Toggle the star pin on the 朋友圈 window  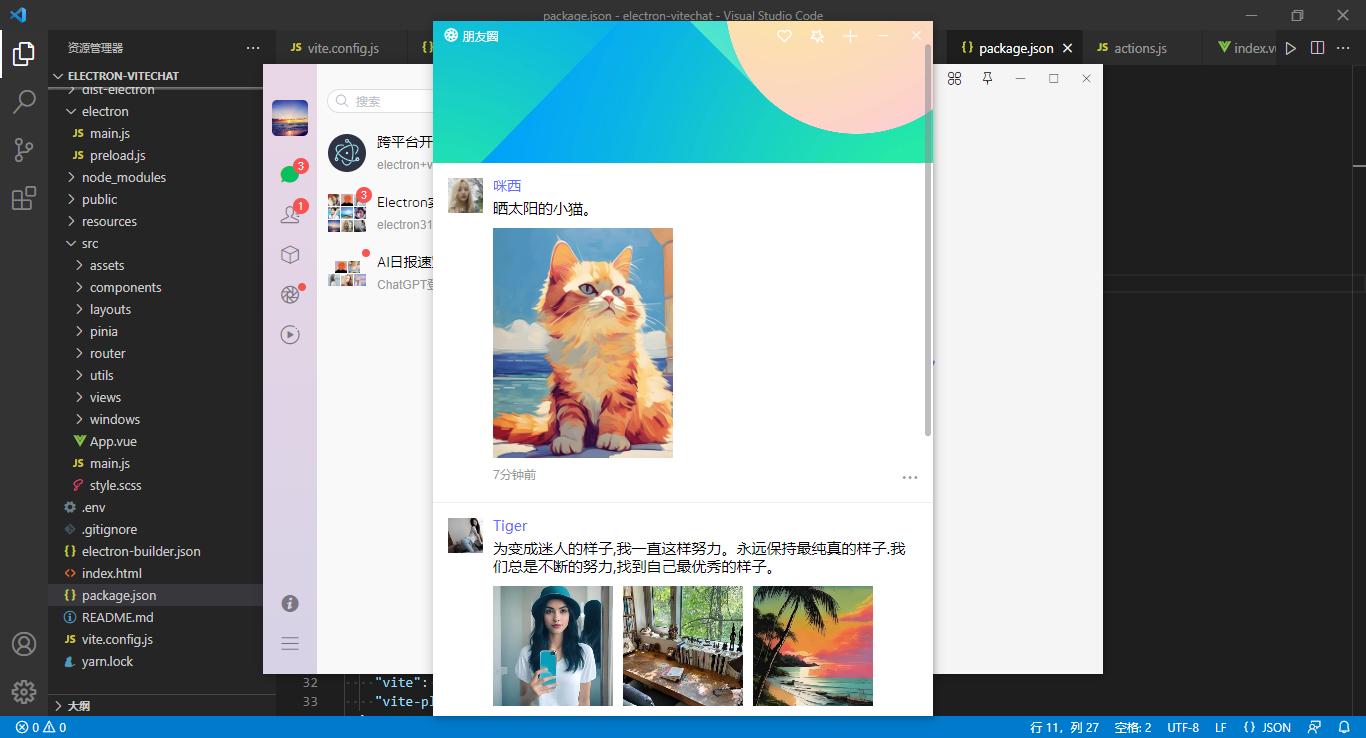pyautogui.click(x=816, y=36)
